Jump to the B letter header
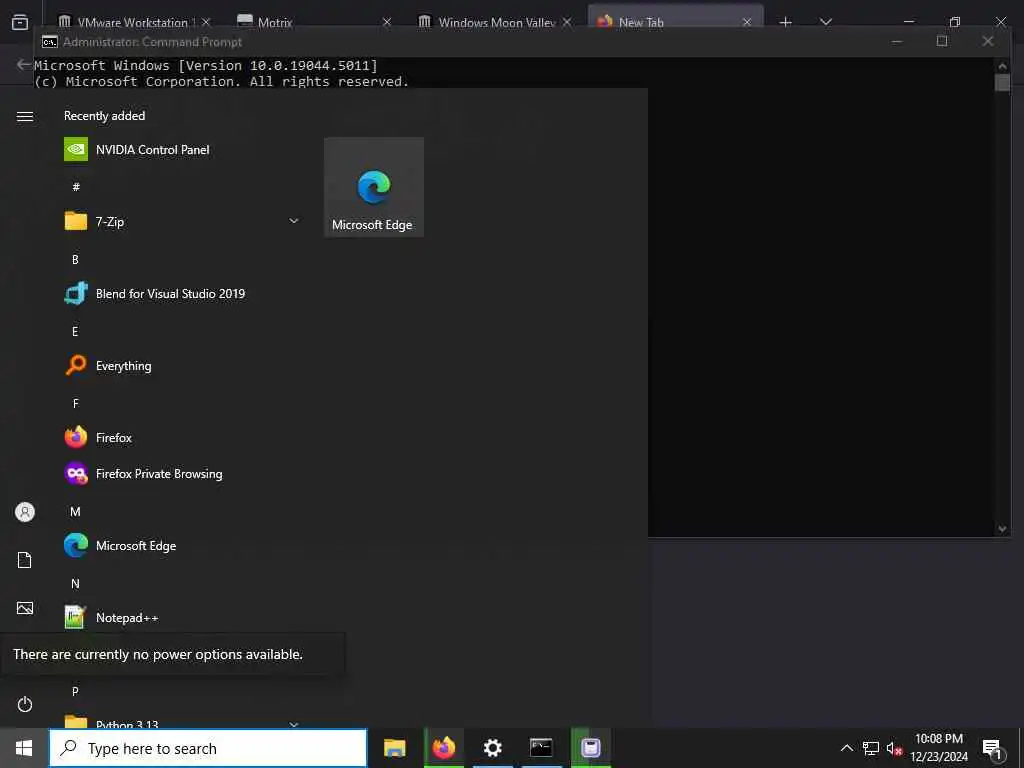Viewport: 1024px width, 768px height. [75, 259]
